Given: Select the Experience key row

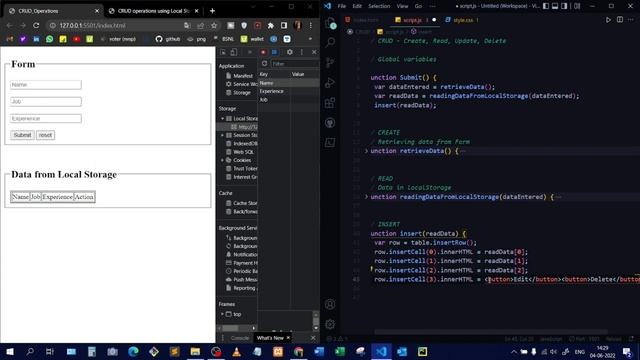Looking at the screenshot, I should pos(289,91).
